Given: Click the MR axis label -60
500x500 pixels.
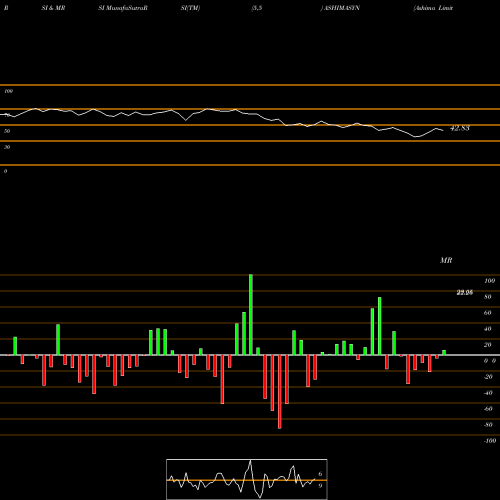Looking at the screenshot, I should [488, 409].
